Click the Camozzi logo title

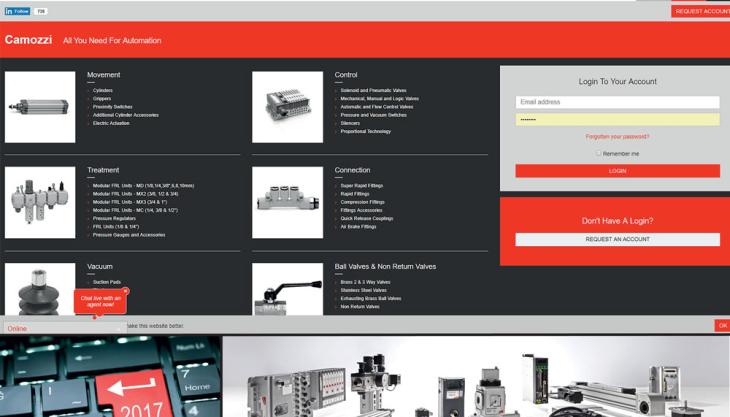[28, 40]
